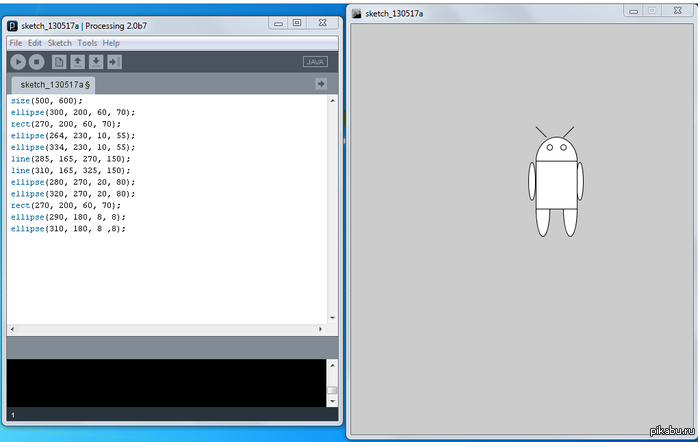Click the console's scroll up arrow
This screenshot has width=700, height=442.
point(332,365)
